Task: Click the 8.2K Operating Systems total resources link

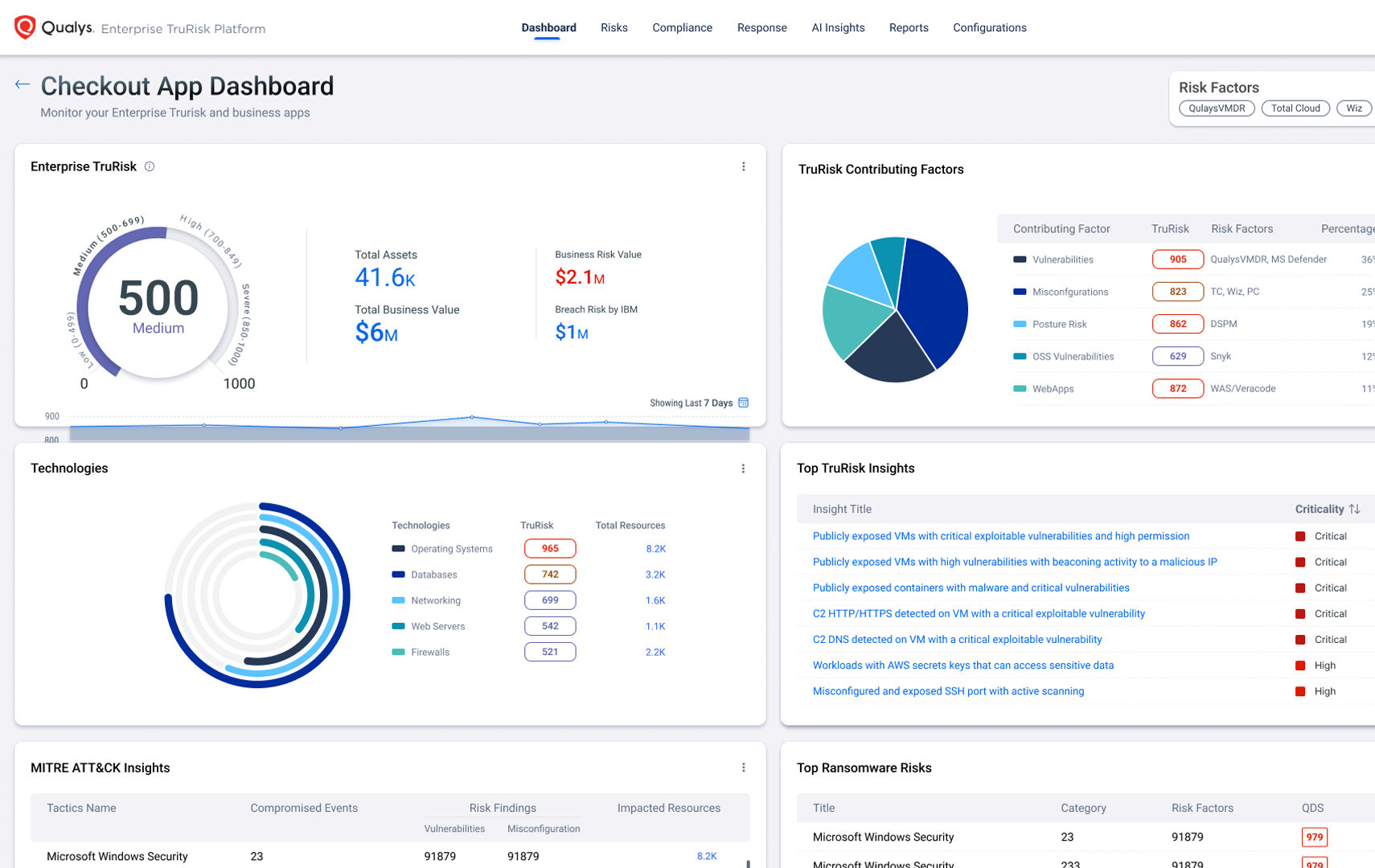Action: pos(655,549)
